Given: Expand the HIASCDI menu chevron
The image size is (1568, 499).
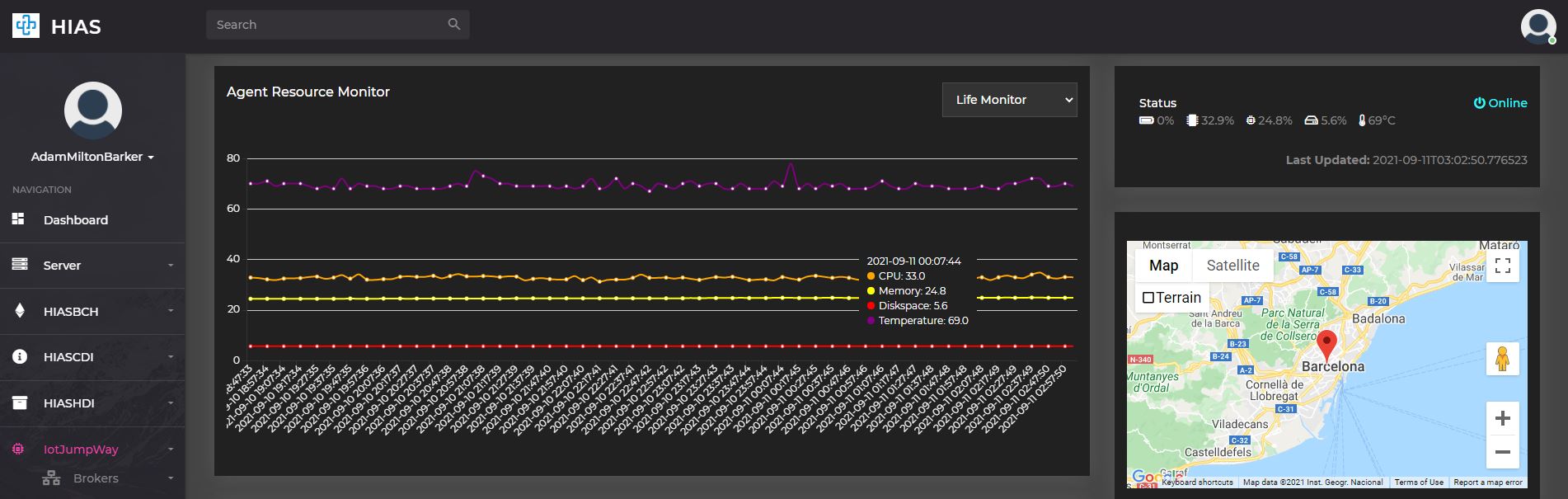Looking at the screenshot, I should coord(171,357).
